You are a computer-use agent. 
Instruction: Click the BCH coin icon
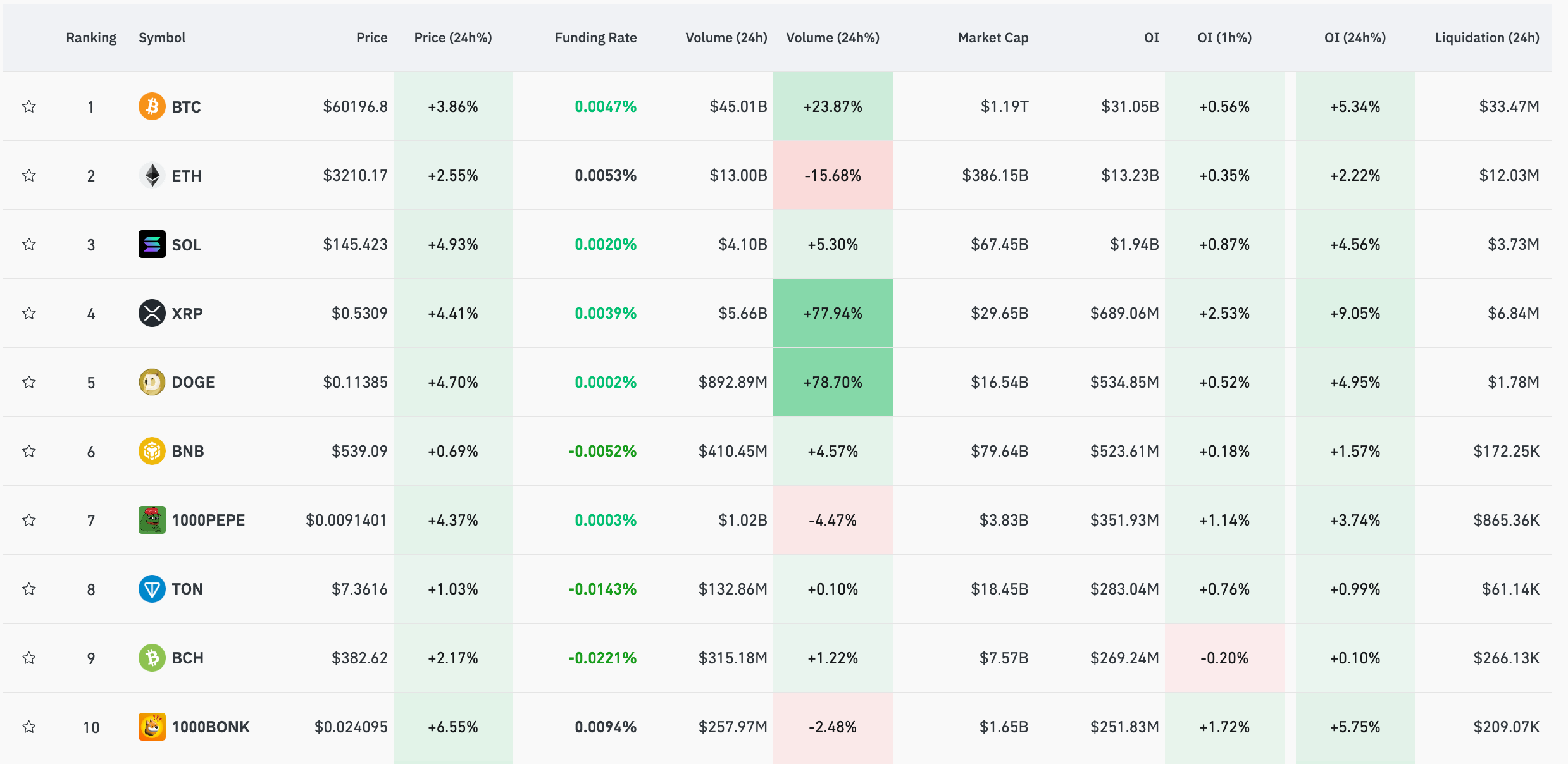point(152,658)
